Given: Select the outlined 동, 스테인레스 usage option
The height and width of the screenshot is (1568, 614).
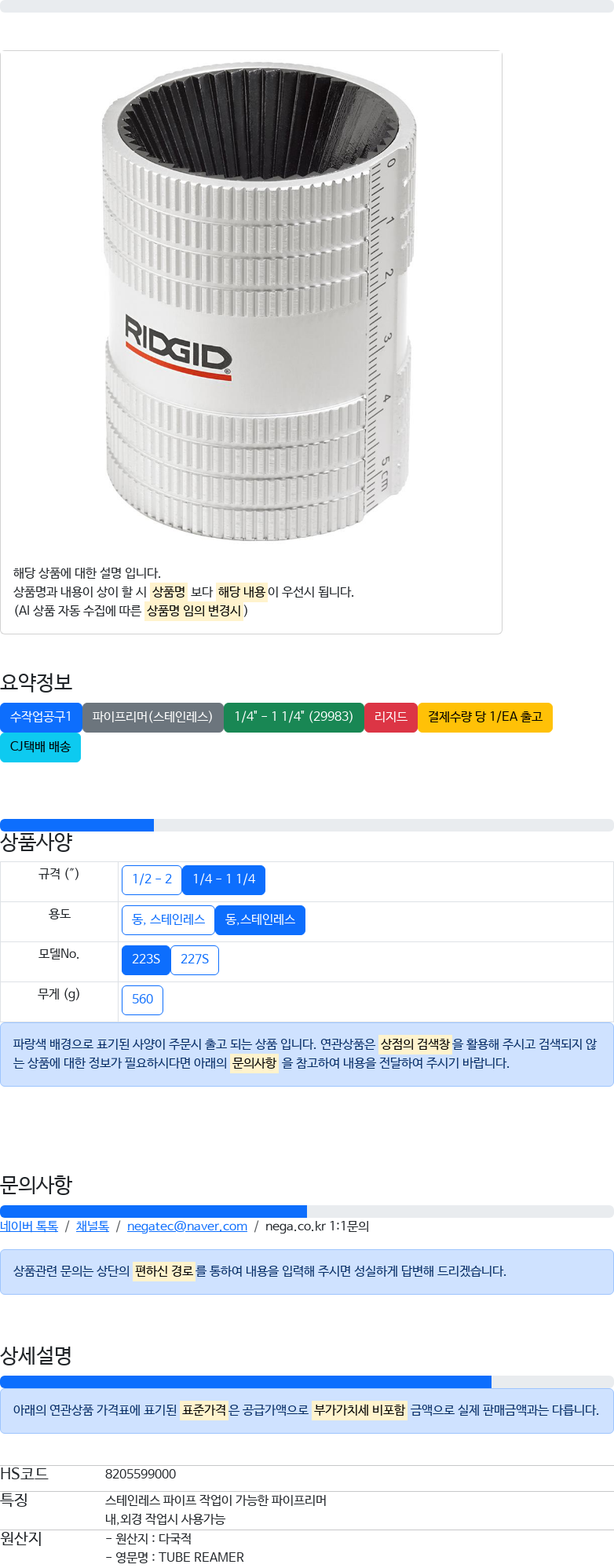Looking at the screenshot, I should [x=168, y=919].
